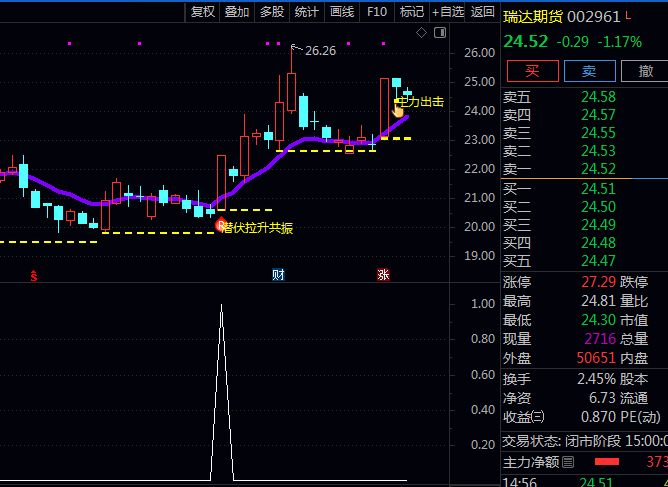Viewport: 668px width, 487px height.
Task: Click 最低 value 24.30
Action: coord(598,320)
